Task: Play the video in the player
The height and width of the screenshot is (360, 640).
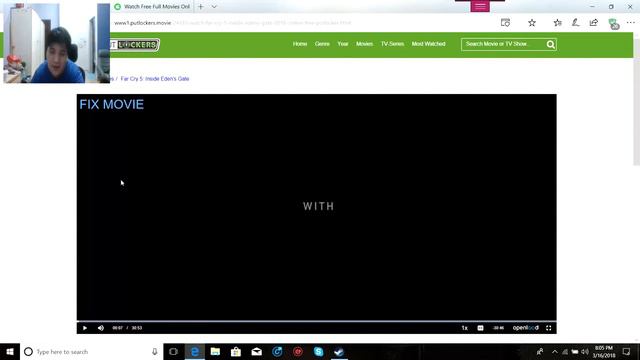Action: [x=85, y=328]
